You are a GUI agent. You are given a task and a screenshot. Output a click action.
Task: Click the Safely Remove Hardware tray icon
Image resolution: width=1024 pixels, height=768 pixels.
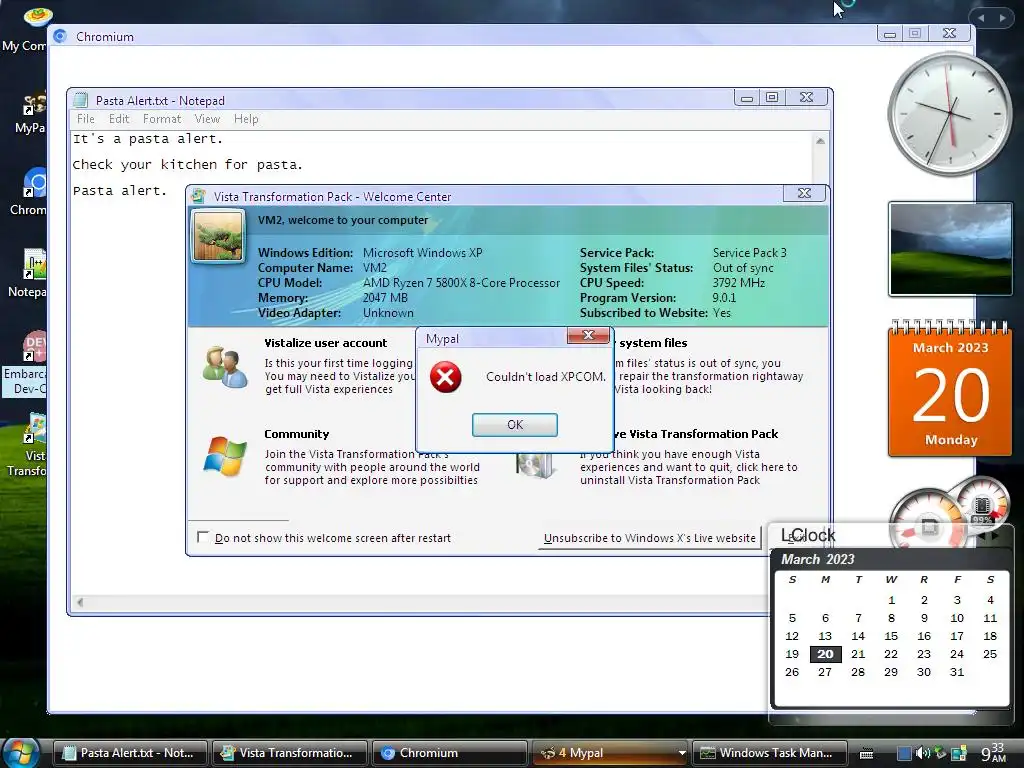coord(940,753)
